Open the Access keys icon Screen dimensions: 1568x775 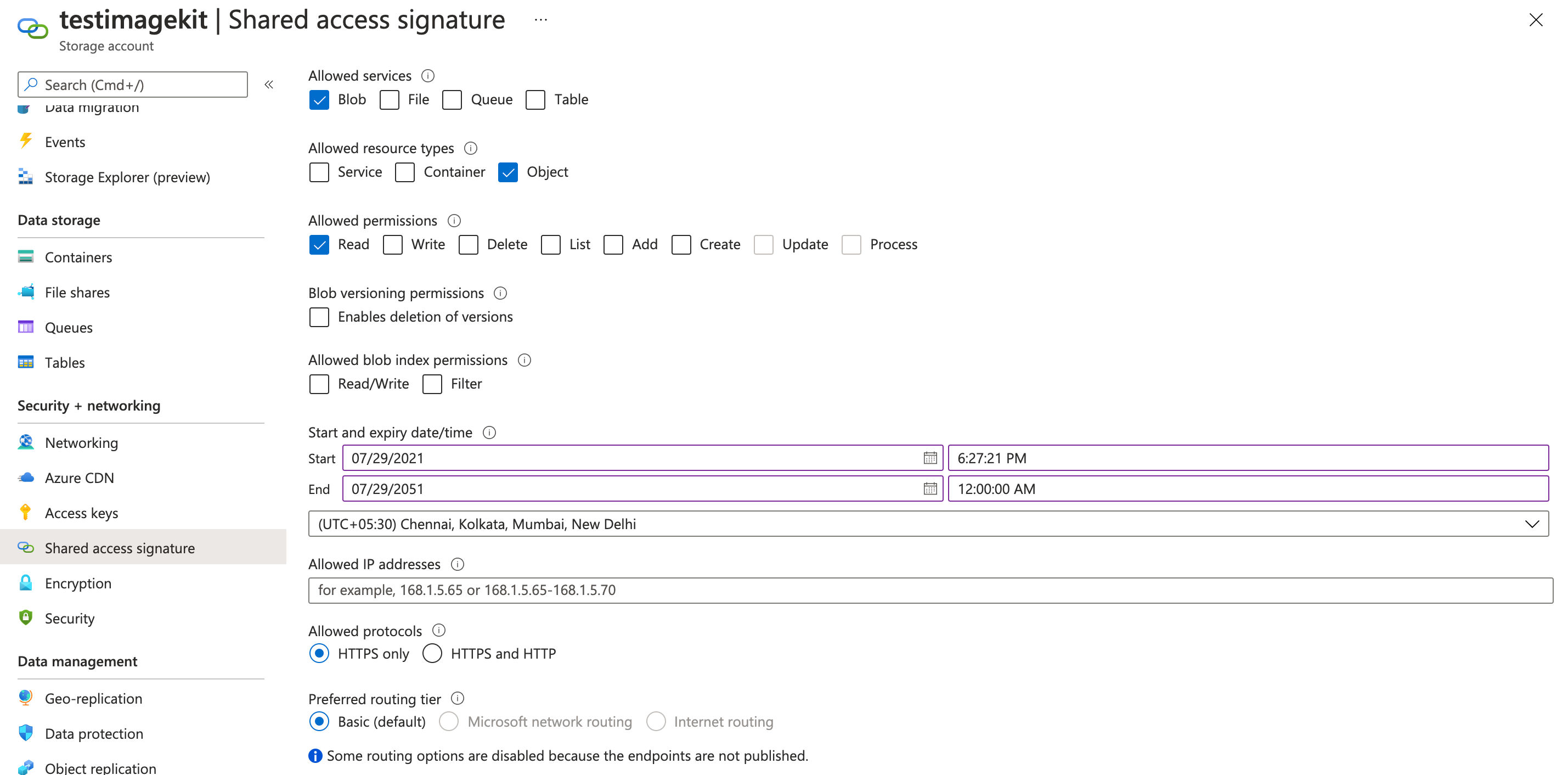[x=25, y=513]
